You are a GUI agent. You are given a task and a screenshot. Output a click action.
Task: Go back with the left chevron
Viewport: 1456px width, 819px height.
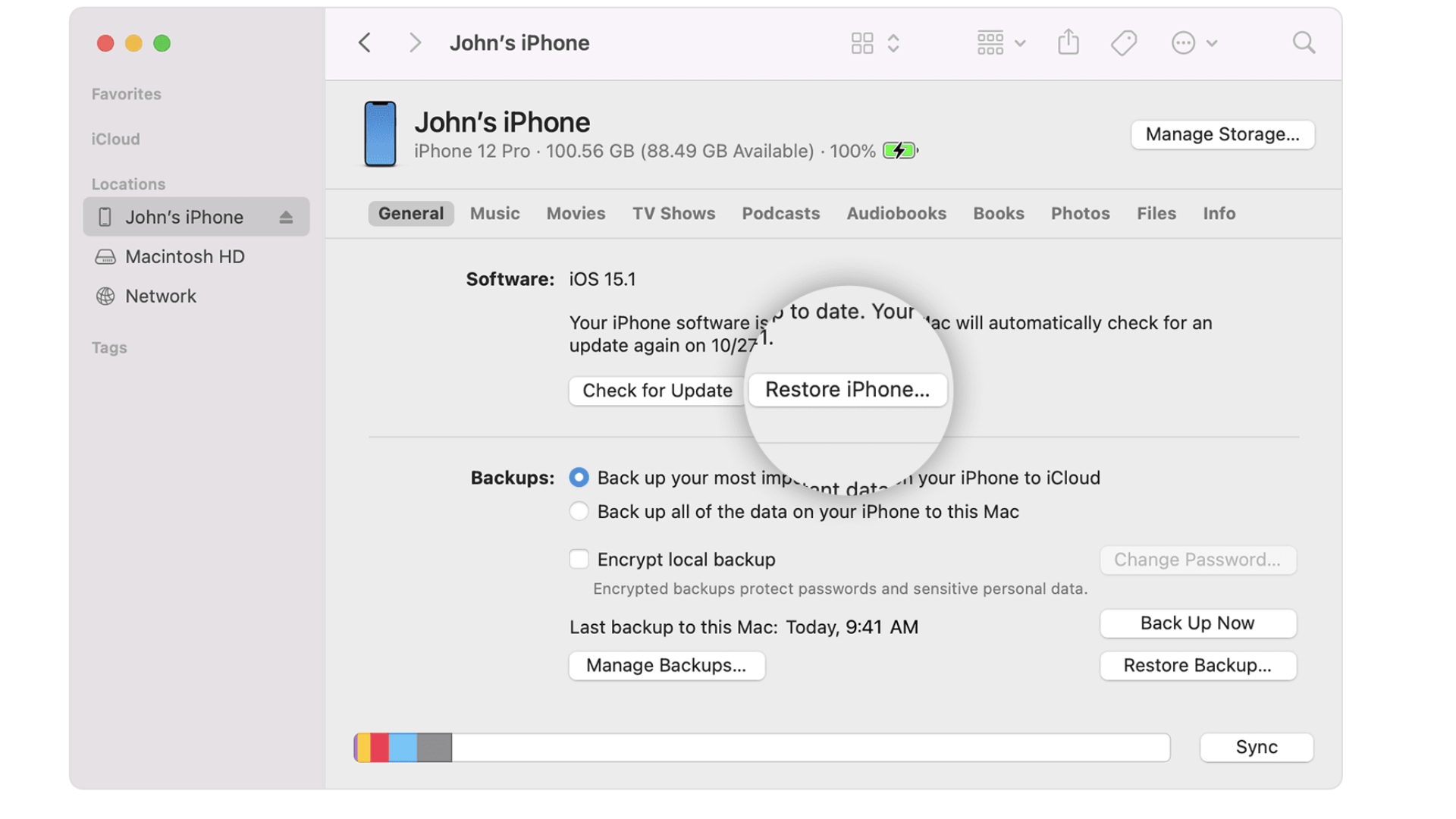coord(365,42)
